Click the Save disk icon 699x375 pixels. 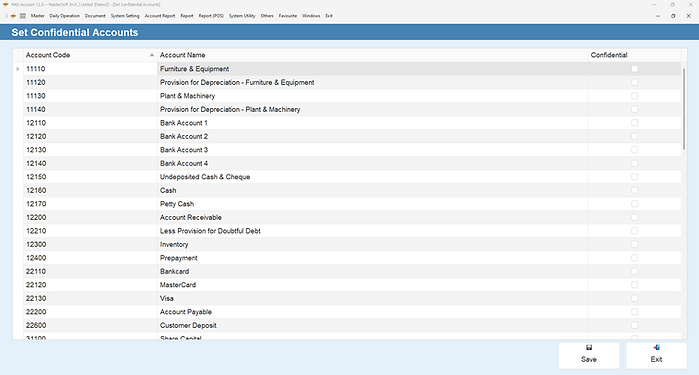[589, 347]
